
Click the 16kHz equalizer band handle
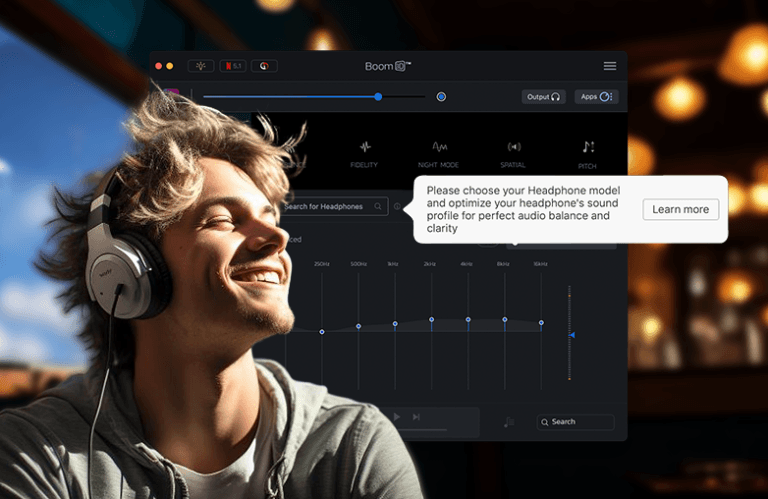click(541, 323)
